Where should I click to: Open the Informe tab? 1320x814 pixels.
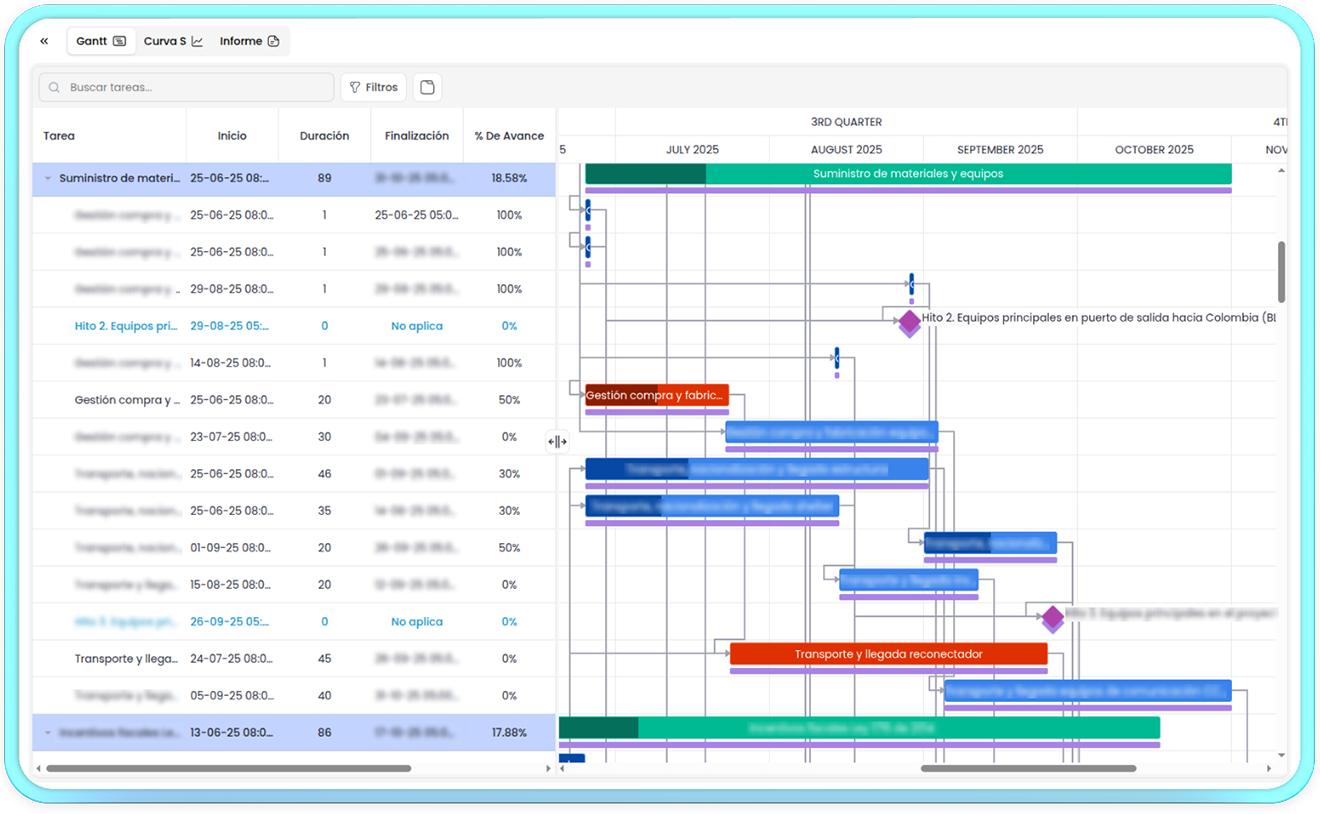pyautogui.click(x=249, y=41)
